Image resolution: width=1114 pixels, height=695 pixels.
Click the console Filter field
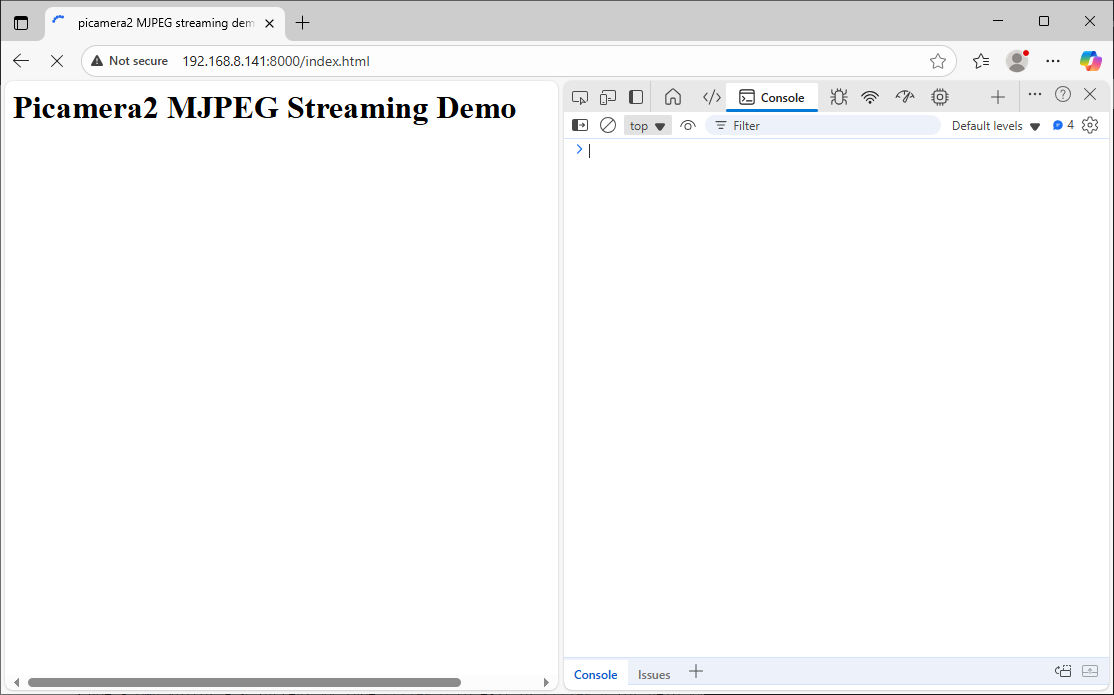pos(823,126)
